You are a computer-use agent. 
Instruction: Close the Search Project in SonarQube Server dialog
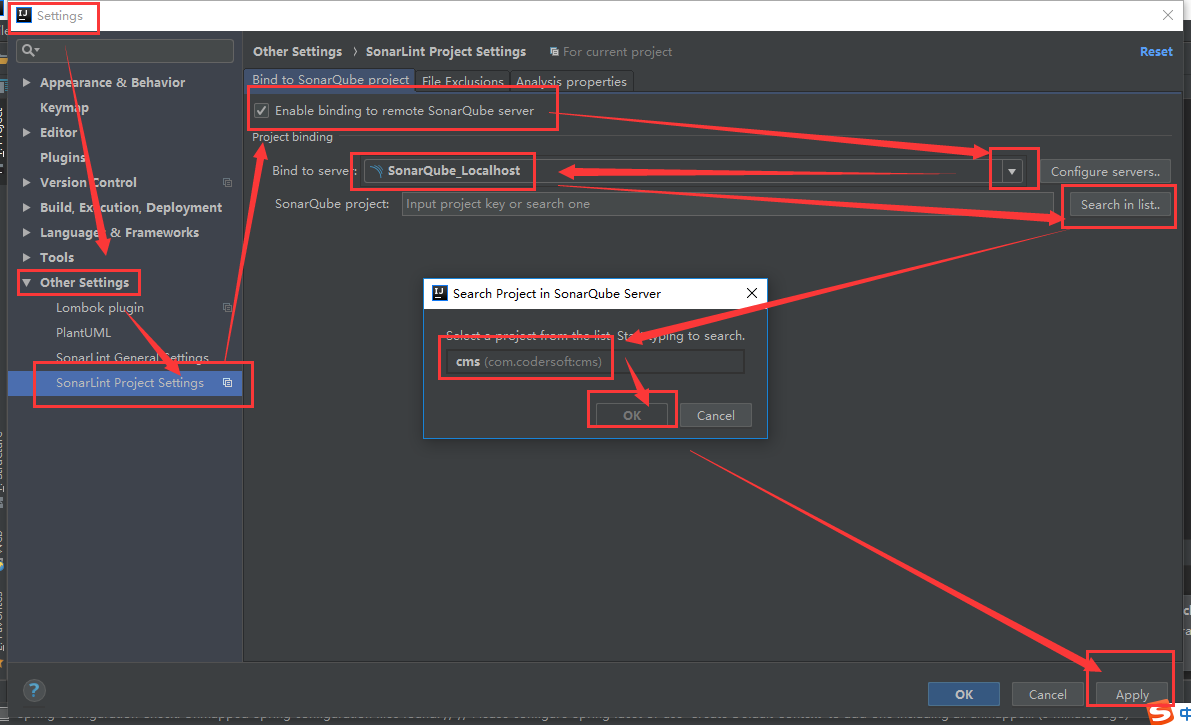tap(751, 293)
